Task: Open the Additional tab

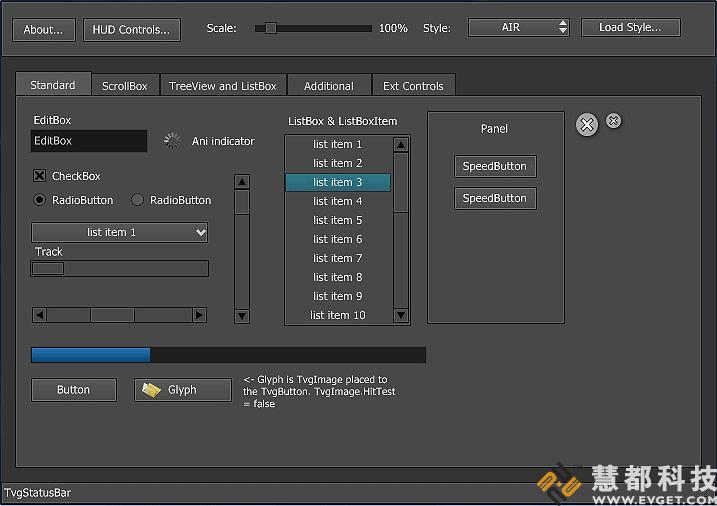Action: [329, 86]
